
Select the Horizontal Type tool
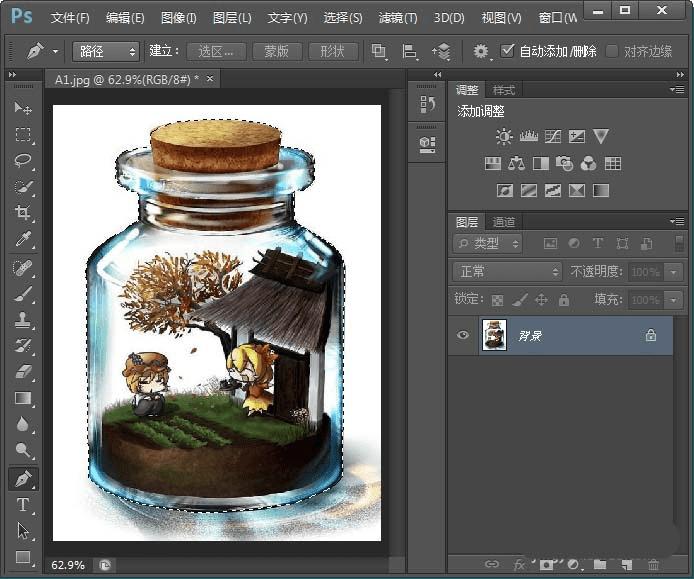23,505
